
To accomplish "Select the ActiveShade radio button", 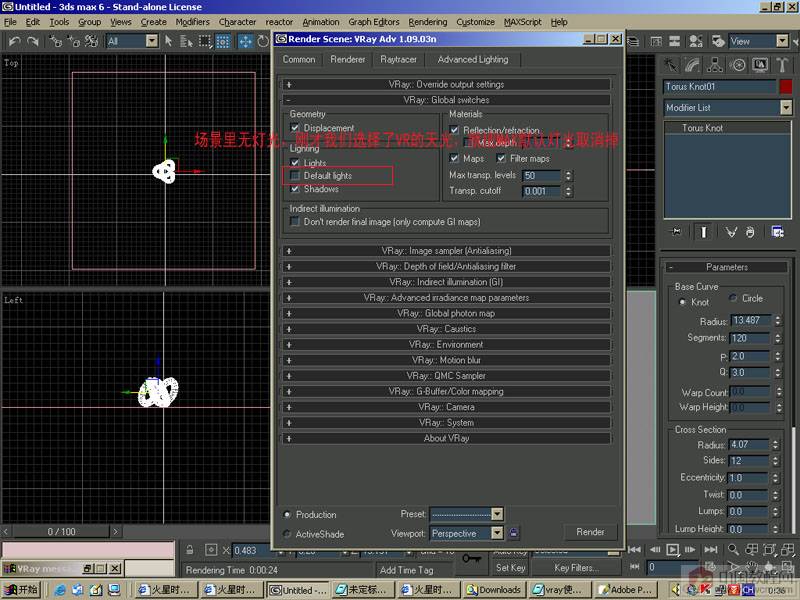I will coord(287,534).
